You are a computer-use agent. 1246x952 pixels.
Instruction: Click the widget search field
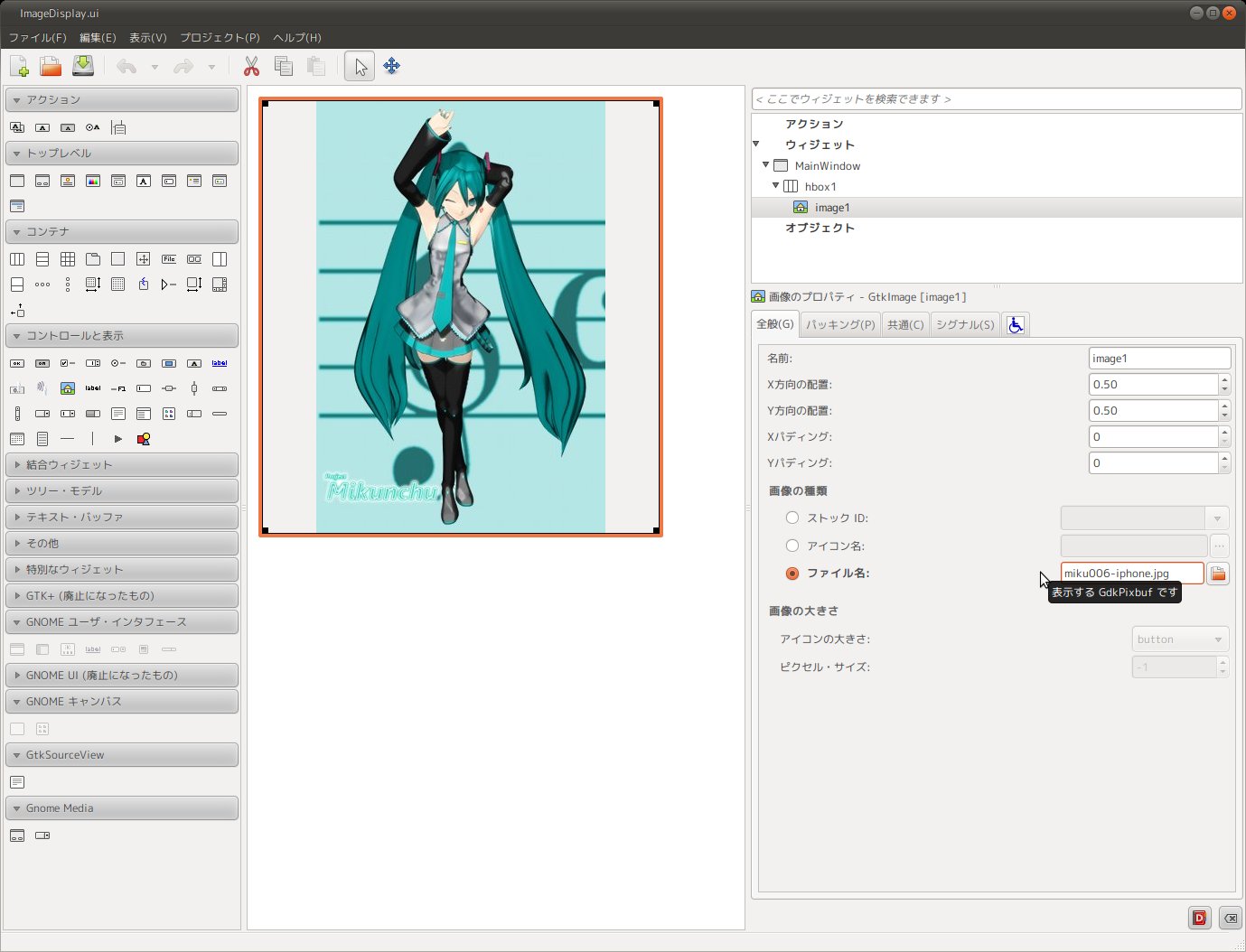click(997, 99)
